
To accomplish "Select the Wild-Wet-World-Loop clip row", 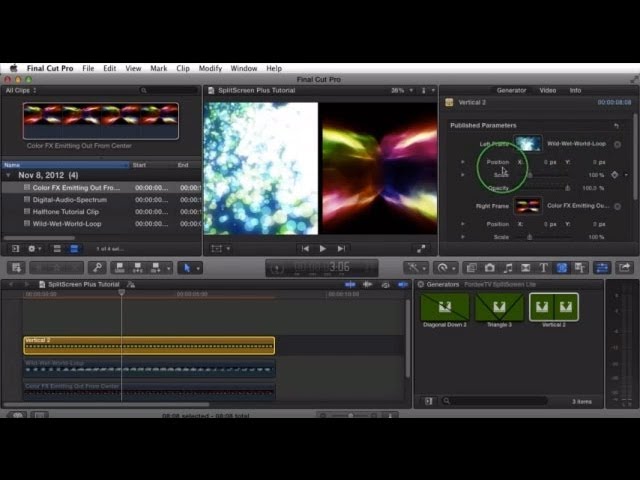I will (102, 224).
